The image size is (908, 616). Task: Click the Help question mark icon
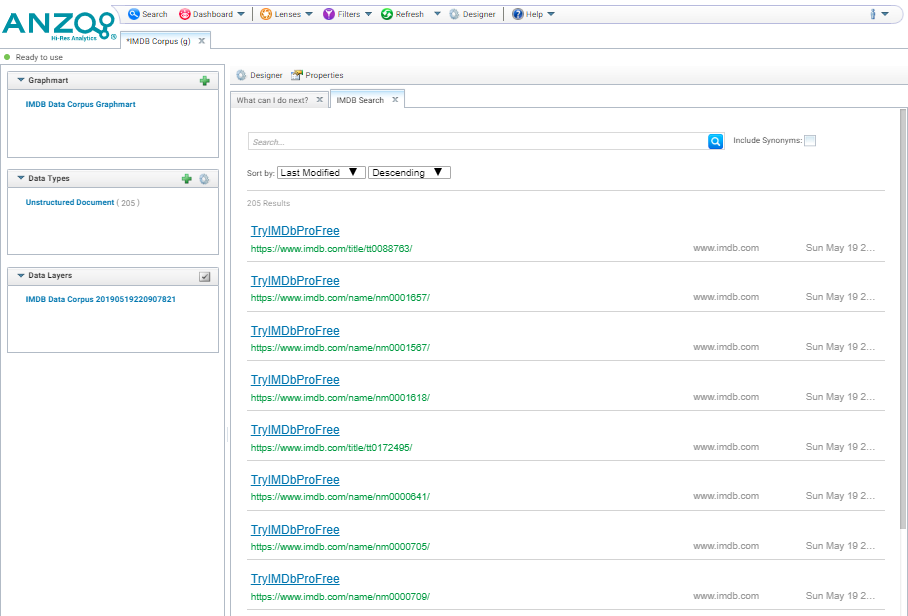[518, 14]
